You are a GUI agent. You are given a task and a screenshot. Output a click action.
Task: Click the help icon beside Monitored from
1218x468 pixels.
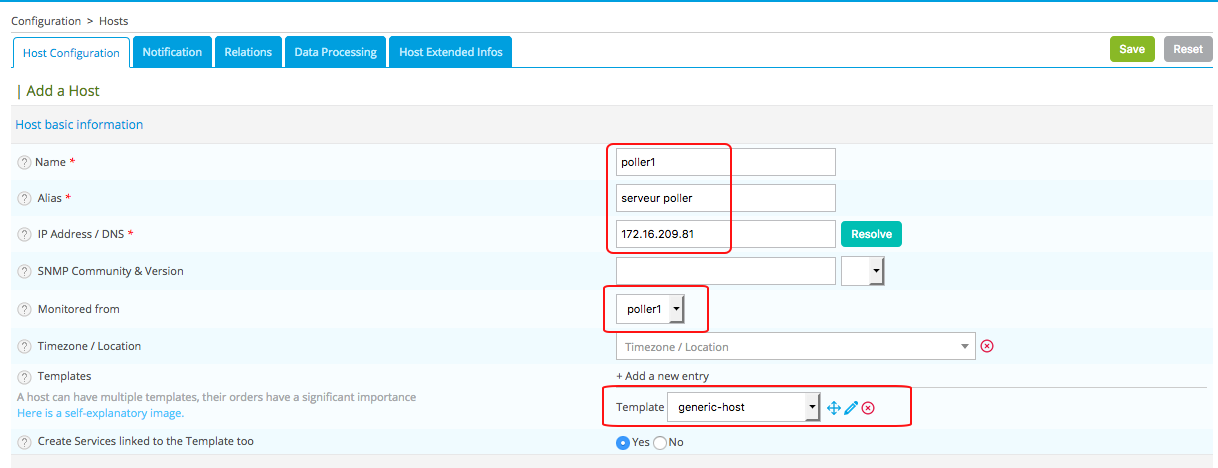pyautogui.click(x=24, y=310)
